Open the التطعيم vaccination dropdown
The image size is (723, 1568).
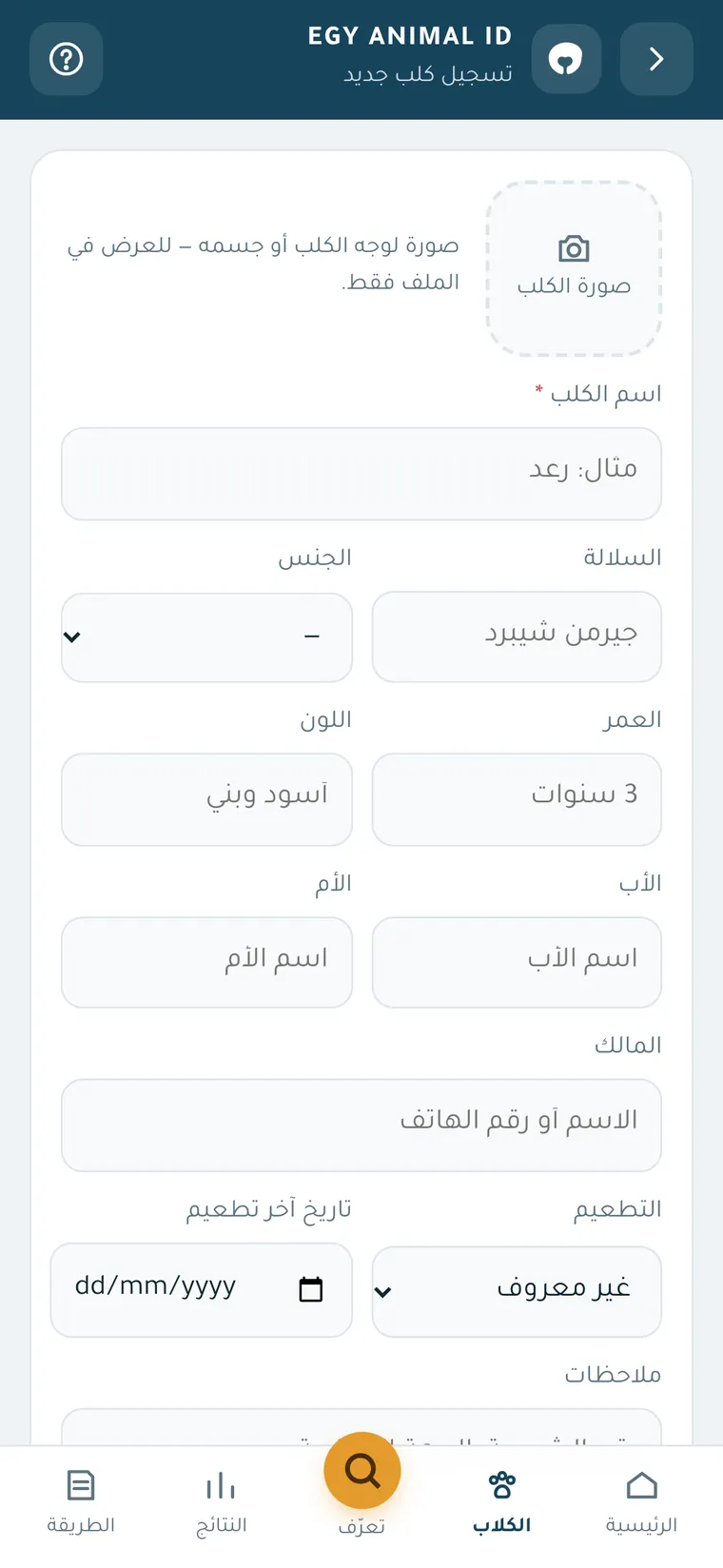(x=517, y=1291)
